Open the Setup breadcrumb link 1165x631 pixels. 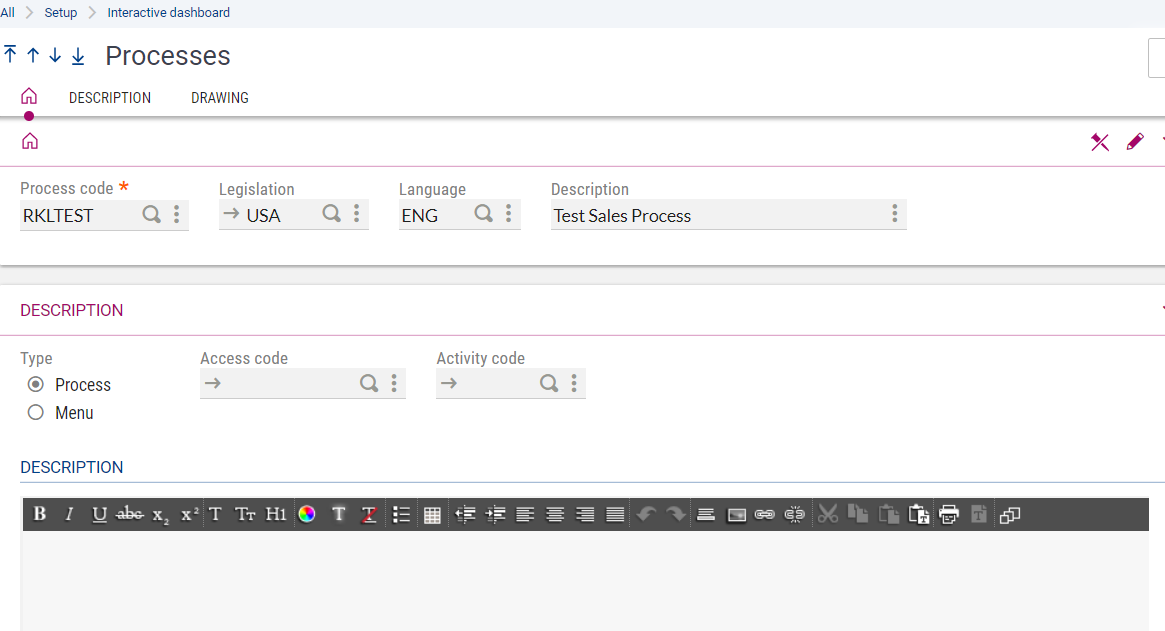[61, 13]
